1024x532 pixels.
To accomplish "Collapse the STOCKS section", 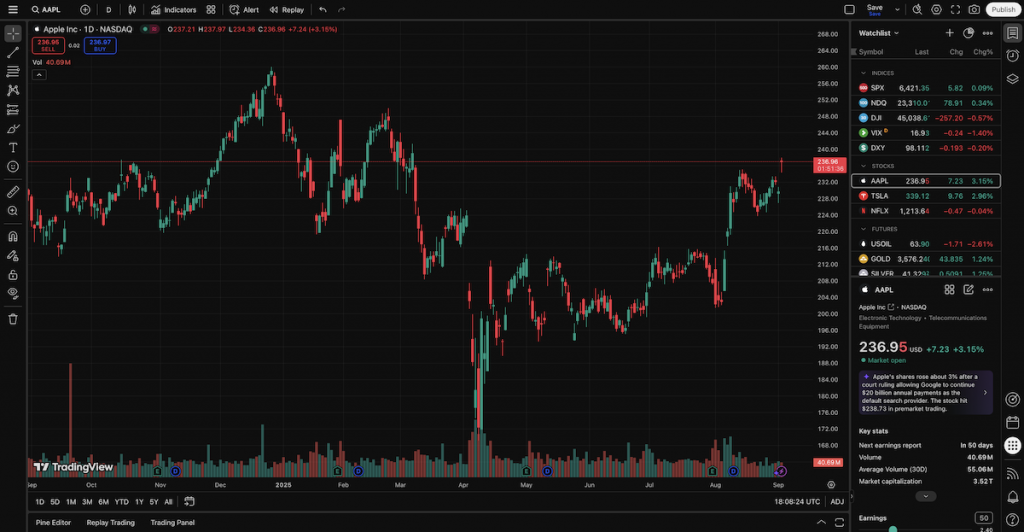I will (863, 166).
